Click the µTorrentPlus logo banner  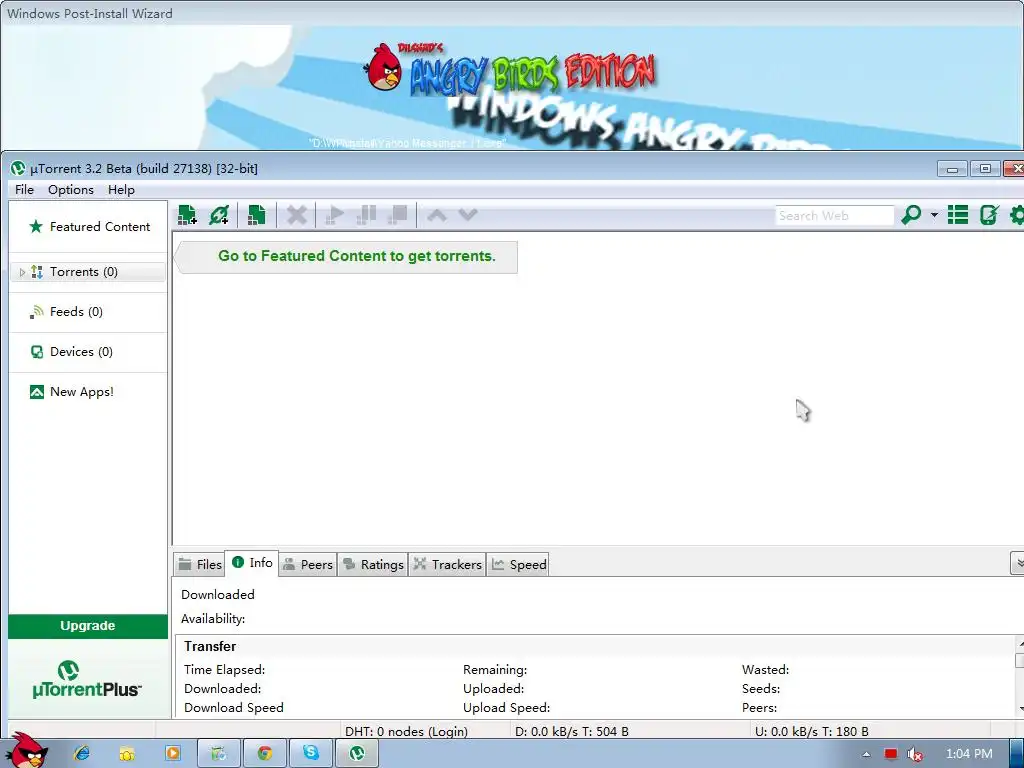click(88, 679)
